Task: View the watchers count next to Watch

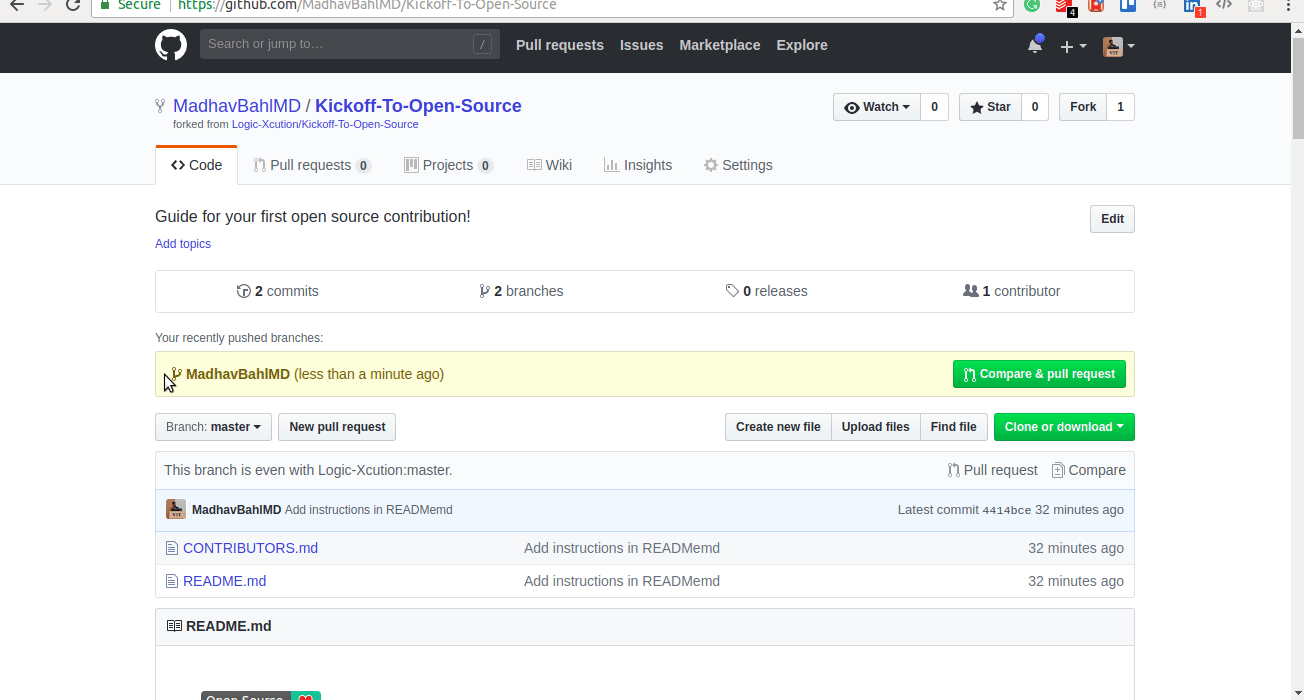Action: pos(934,107)
